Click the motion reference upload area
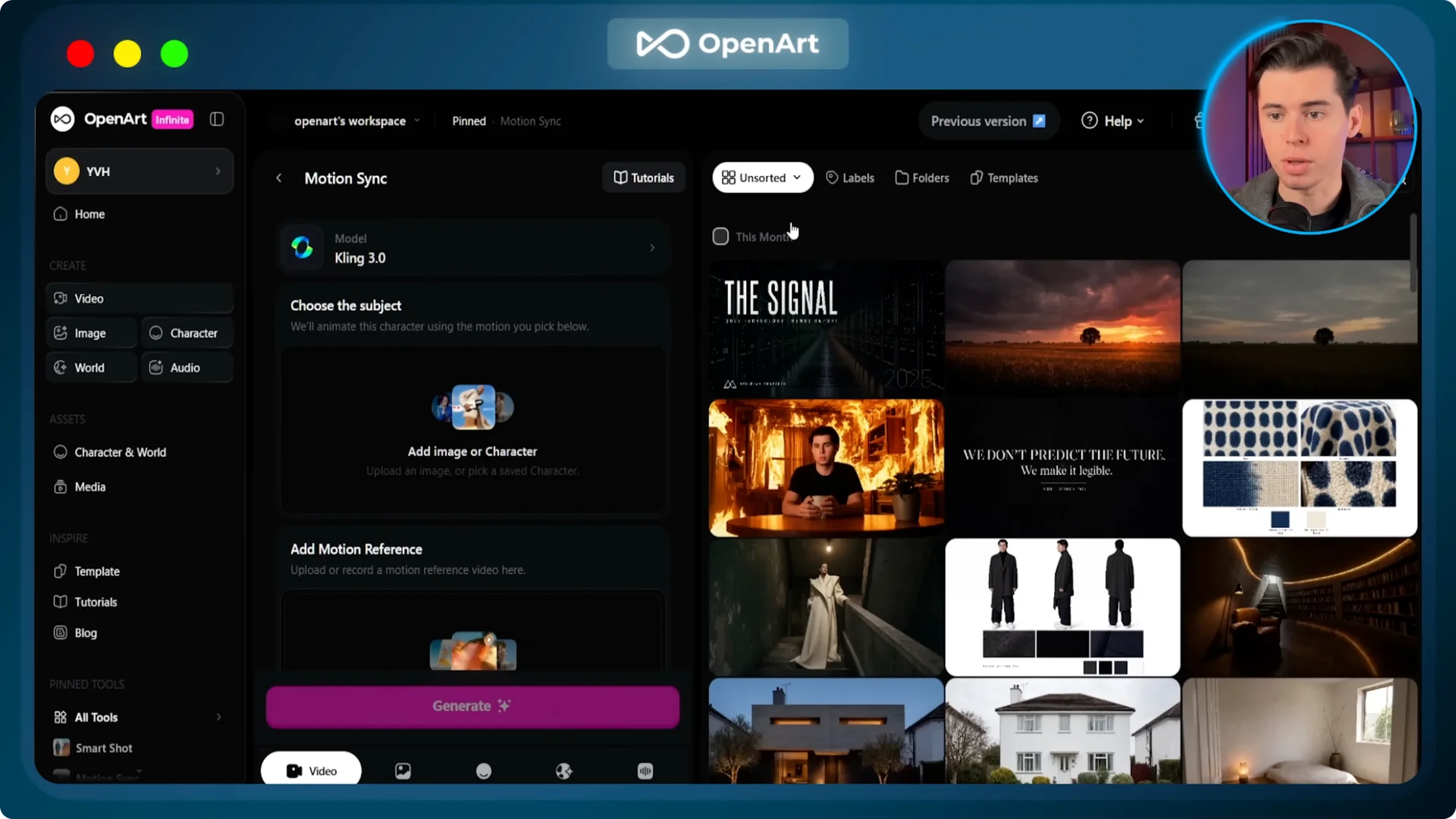1456x819 pixels. [473, 631]
